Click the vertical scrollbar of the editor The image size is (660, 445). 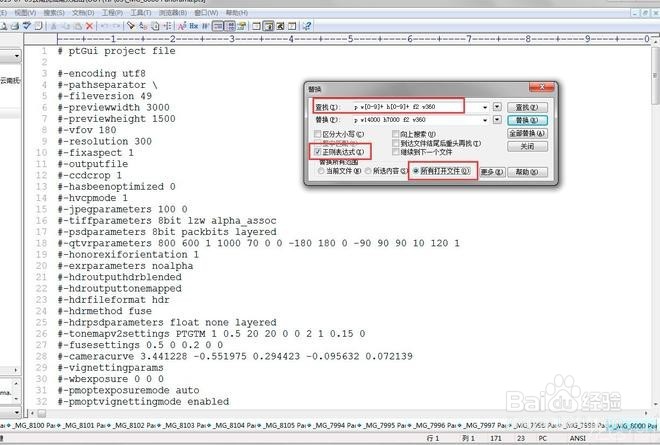655,223
